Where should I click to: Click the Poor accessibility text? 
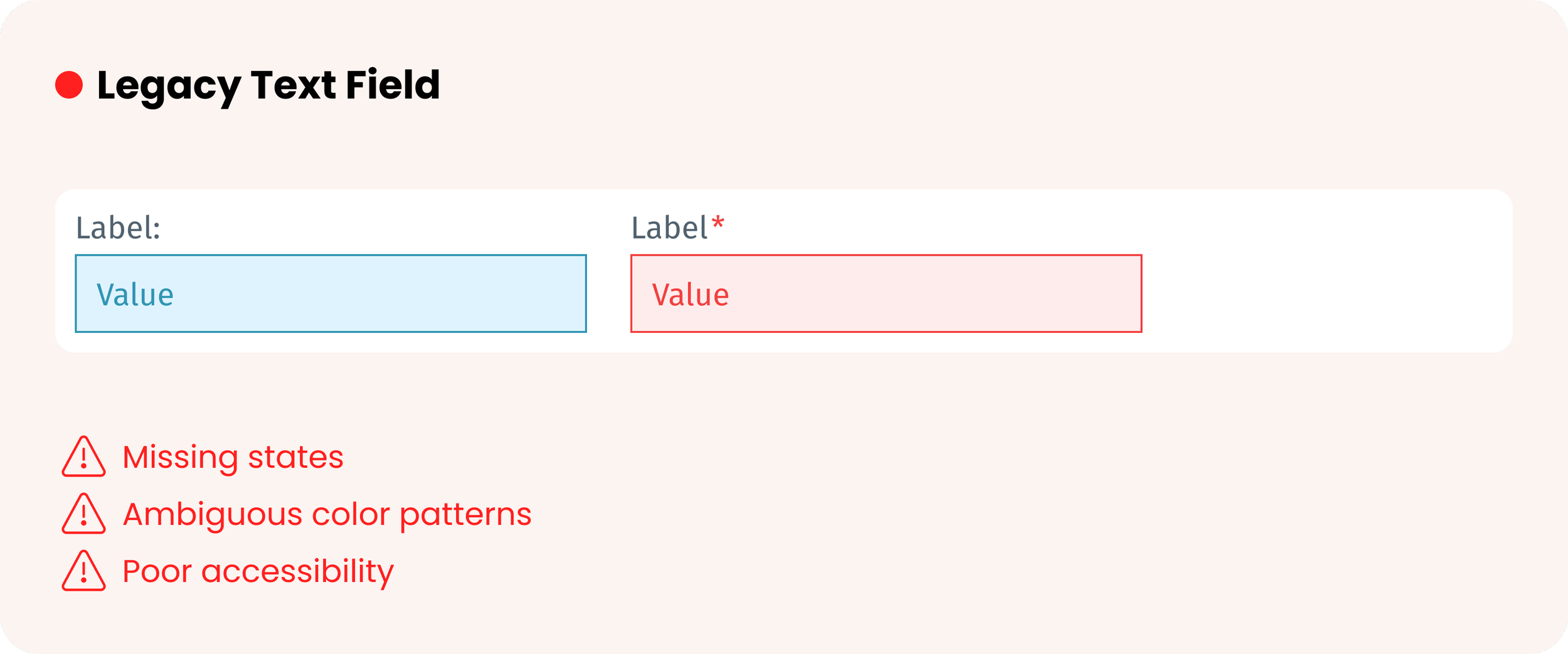(x=258, y=572)
